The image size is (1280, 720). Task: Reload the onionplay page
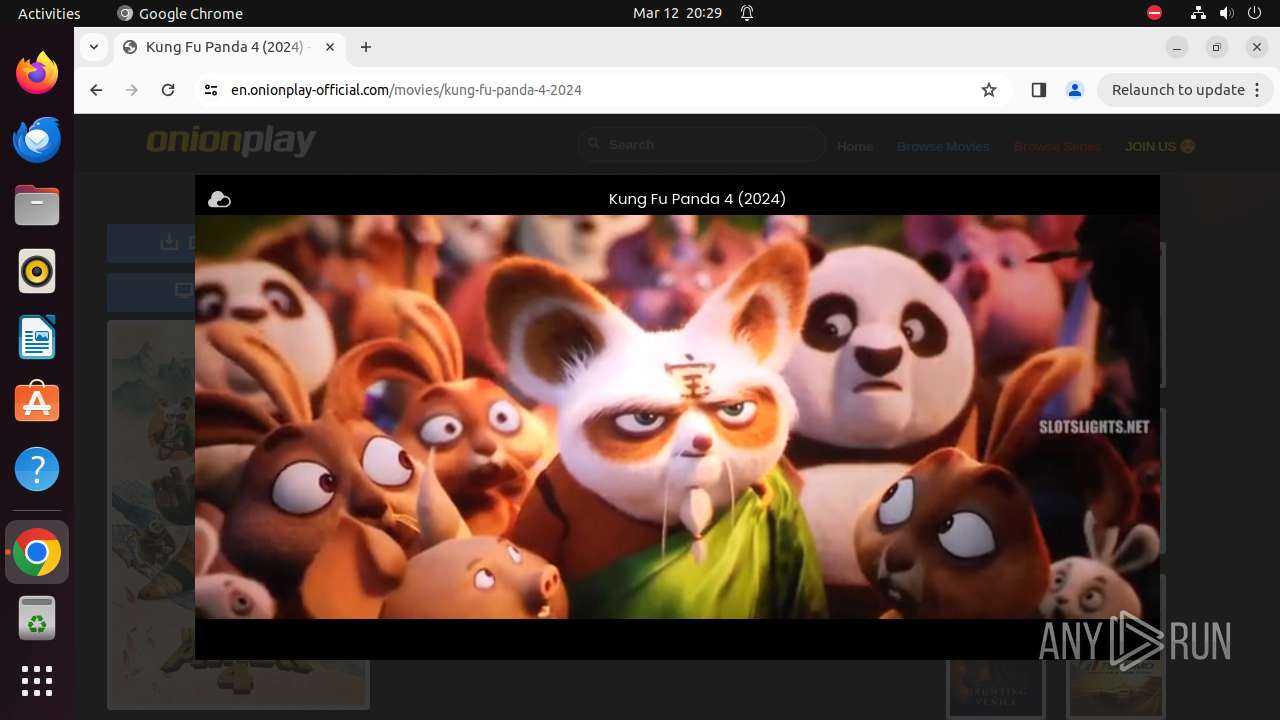[168, 90]
